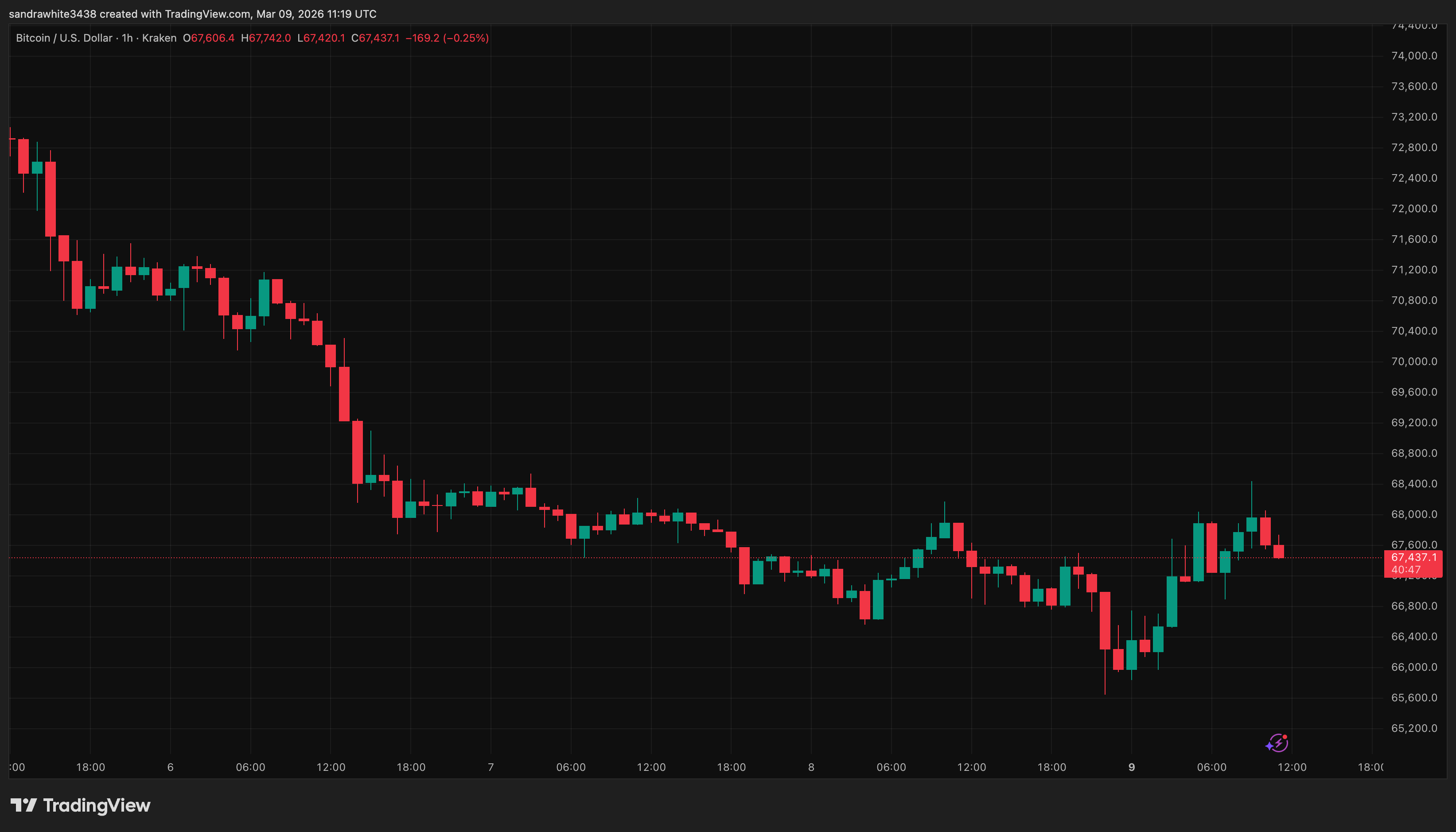Click the sandrawhite3438 username in header
This screenshot has height=832, width=1456.
tap(53, 14)
